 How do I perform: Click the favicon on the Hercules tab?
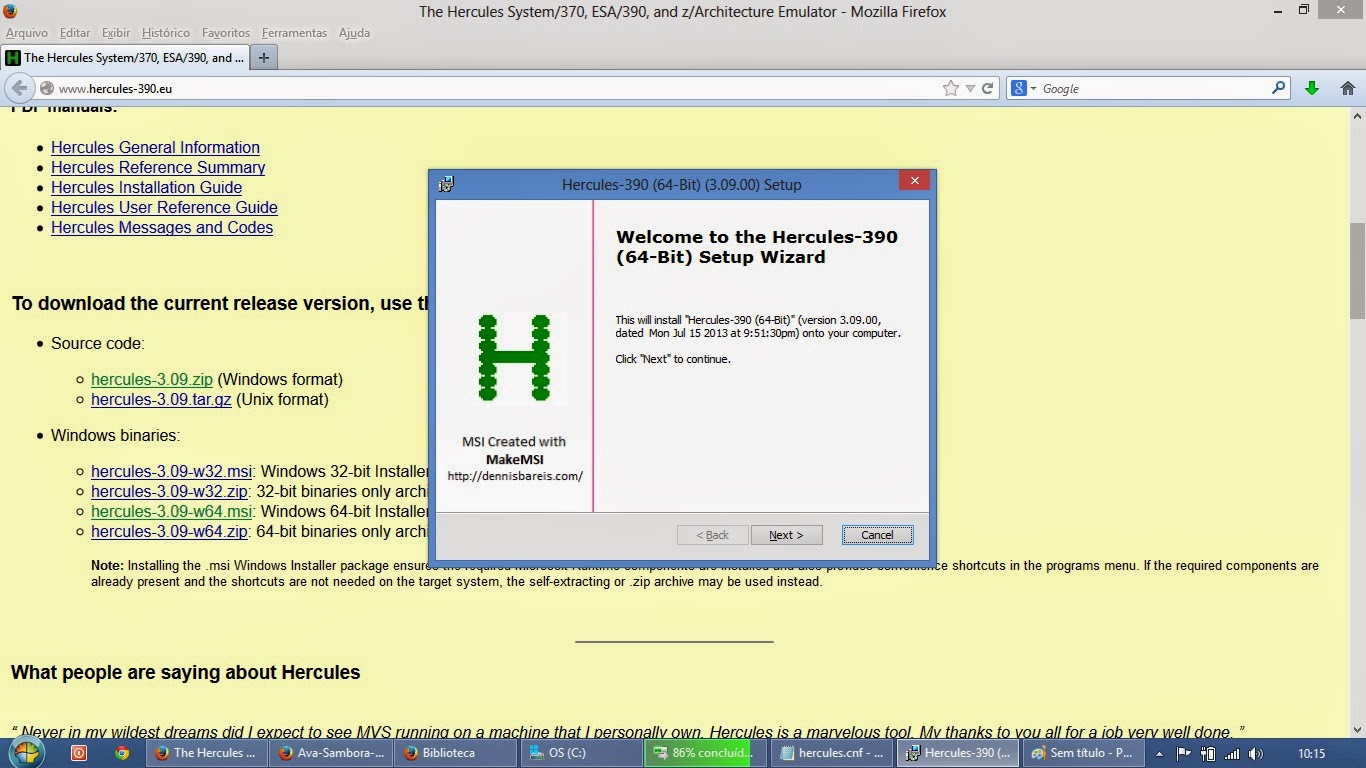coord(13,57)
